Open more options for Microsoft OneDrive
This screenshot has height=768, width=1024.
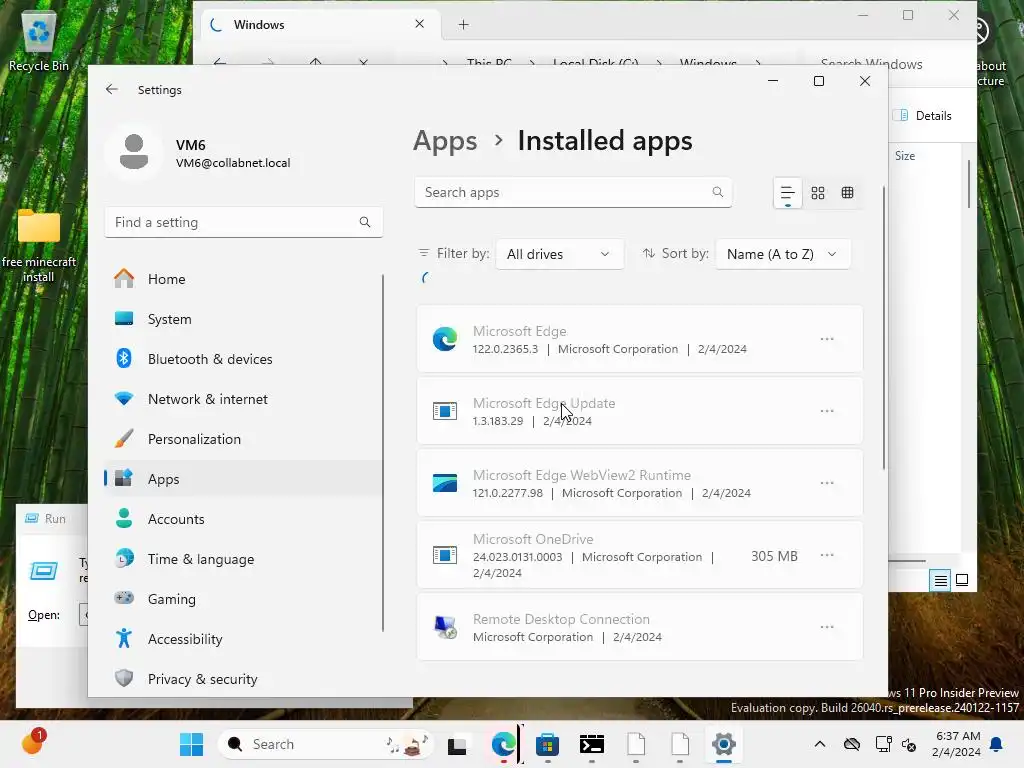pos(827,555)
